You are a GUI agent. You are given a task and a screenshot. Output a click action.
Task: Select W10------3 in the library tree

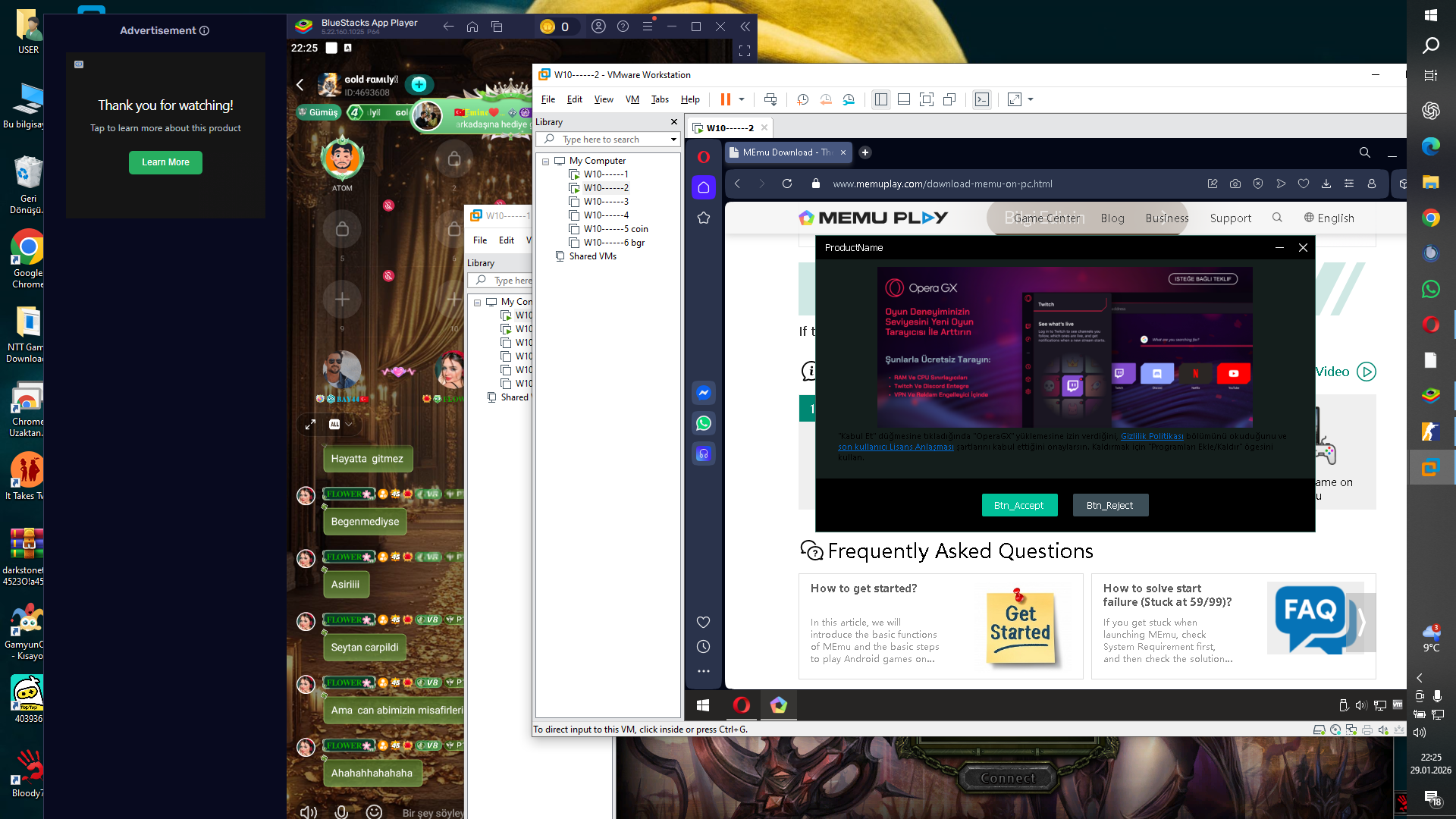[x=606, y=202]
